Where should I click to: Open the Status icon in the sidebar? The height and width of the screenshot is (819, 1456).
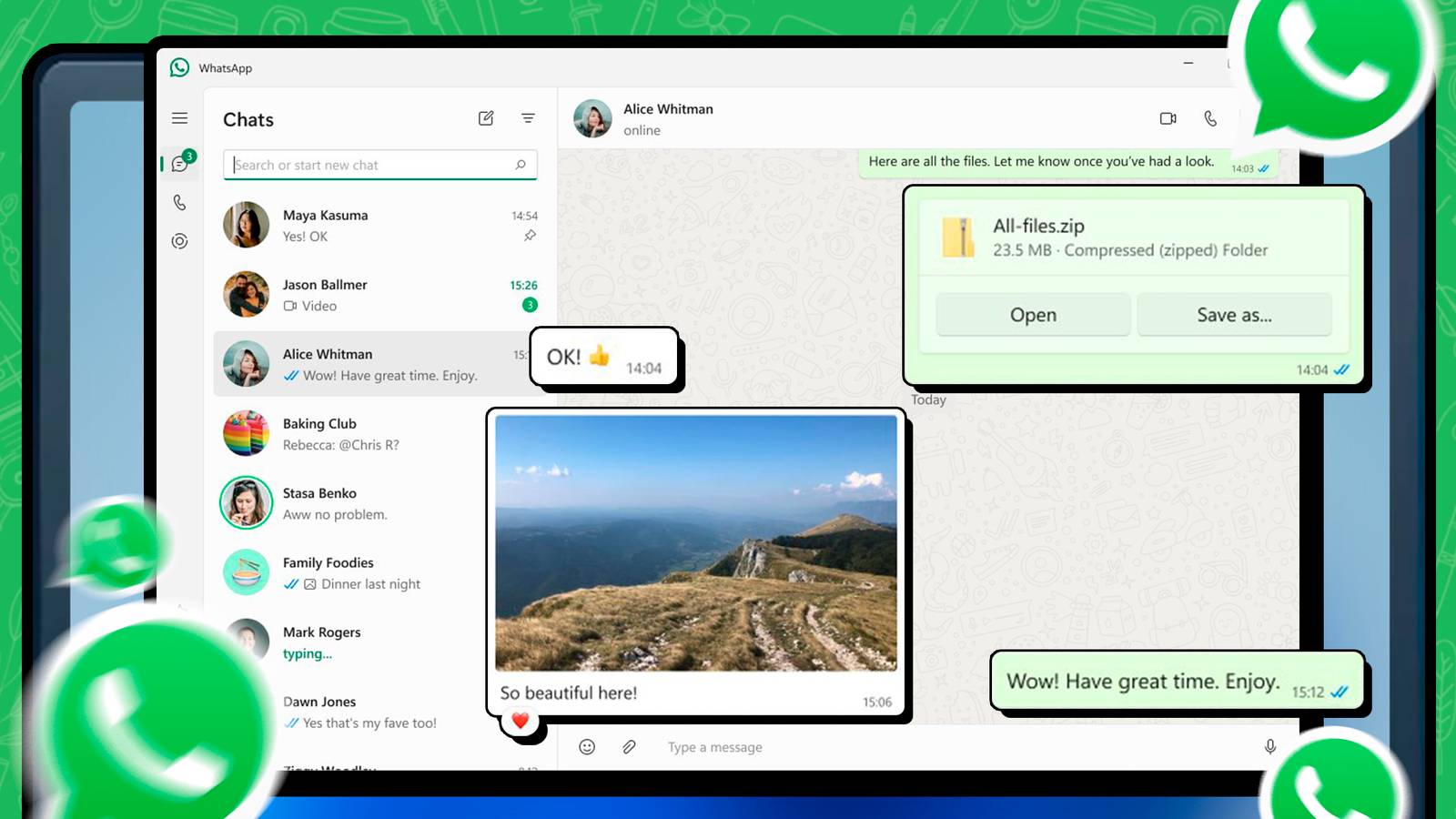179,240
